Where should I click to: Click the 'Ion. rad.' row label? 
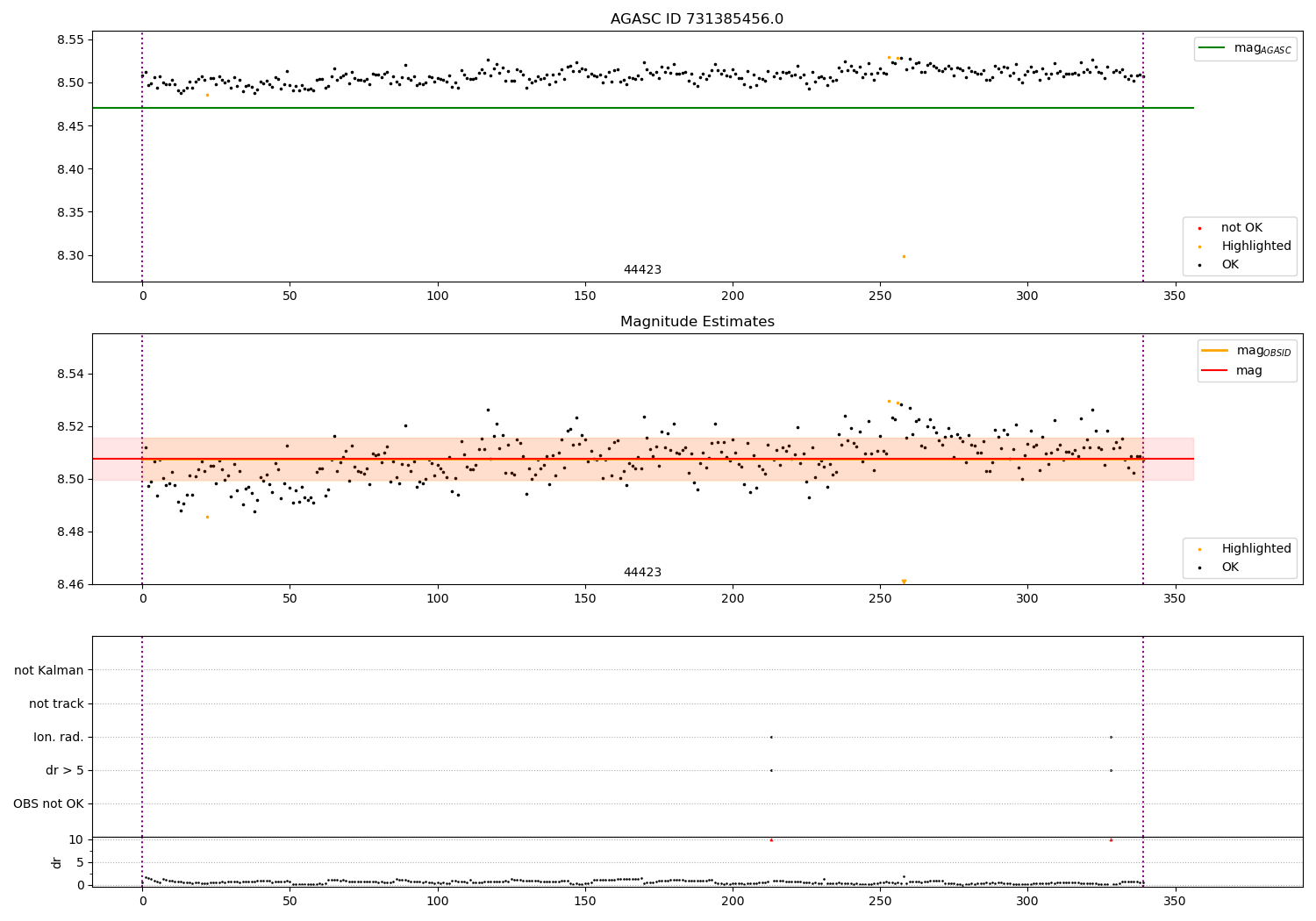click(x=59, y=738)
